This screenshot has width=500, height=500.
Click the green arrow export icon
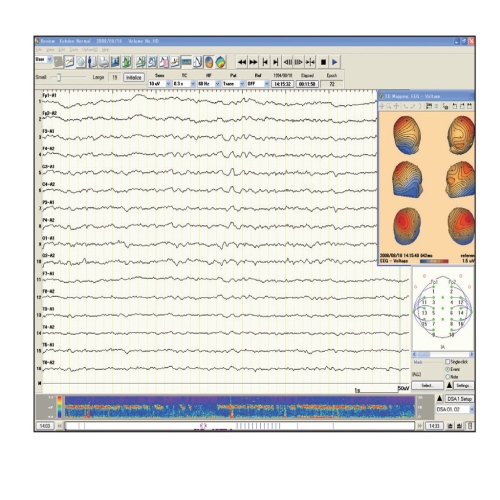pyautogui.click(x=127, y=62)
